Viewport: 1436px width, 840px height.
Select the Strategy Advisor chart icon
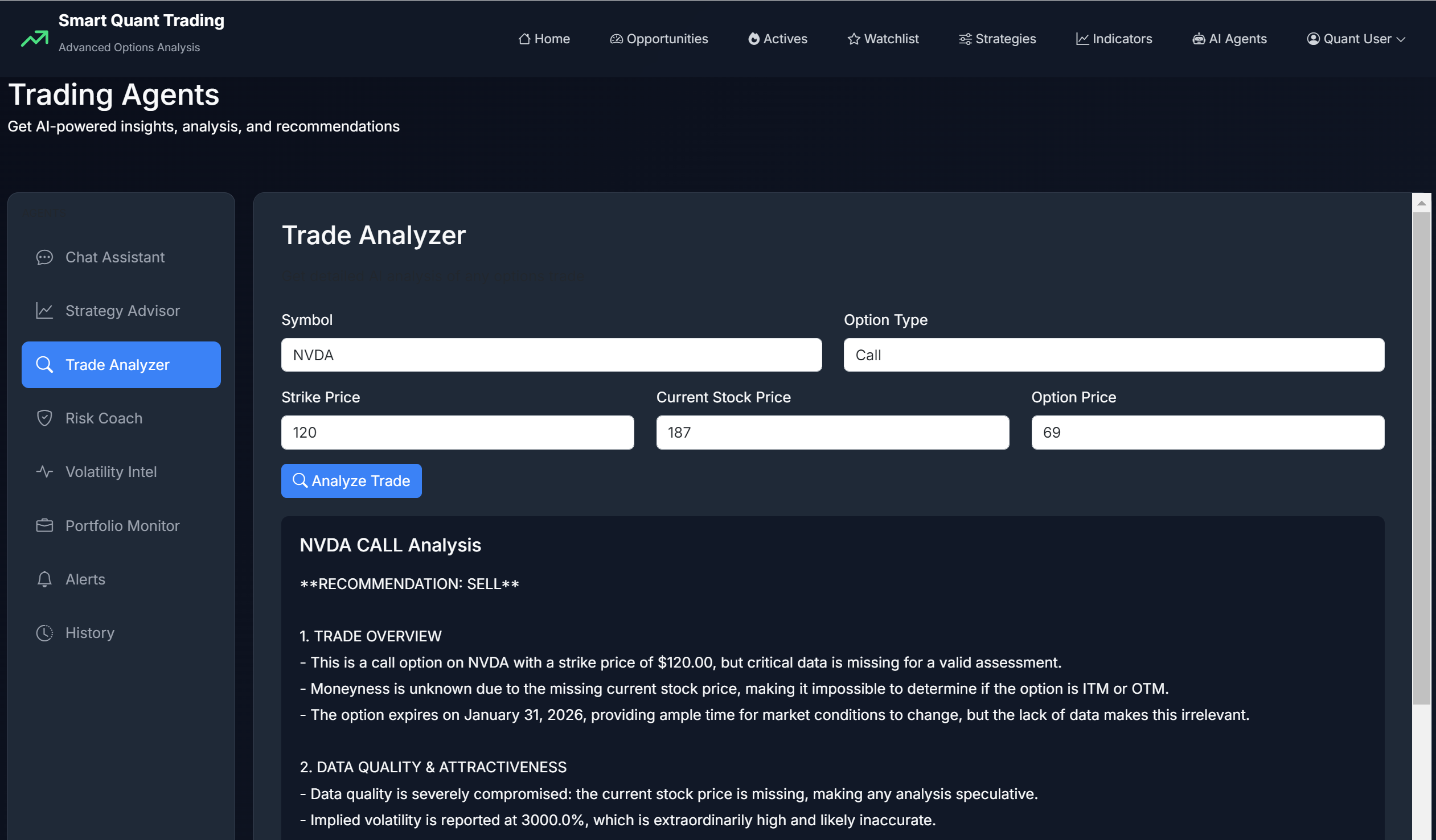[44, 310]
